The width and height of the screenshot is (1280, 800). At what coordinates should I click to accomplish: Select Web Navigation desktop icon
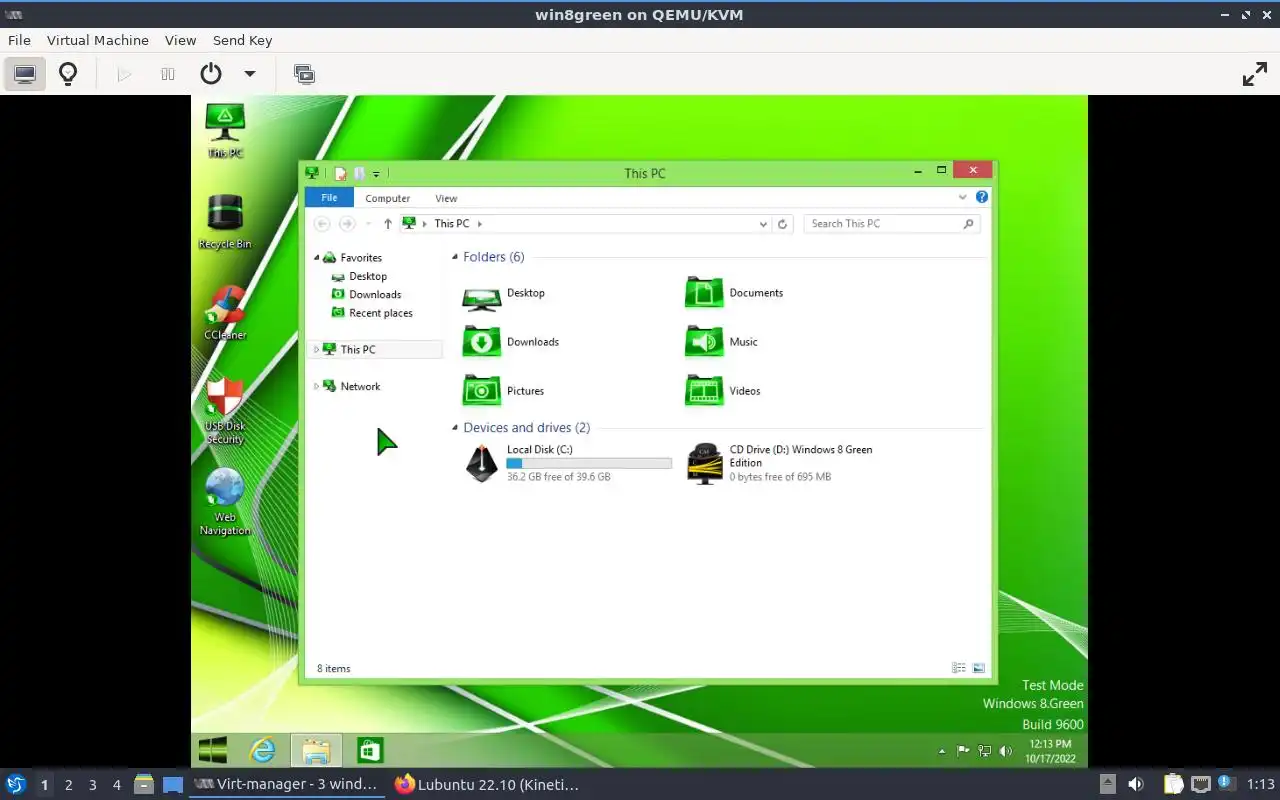(225, 502)
